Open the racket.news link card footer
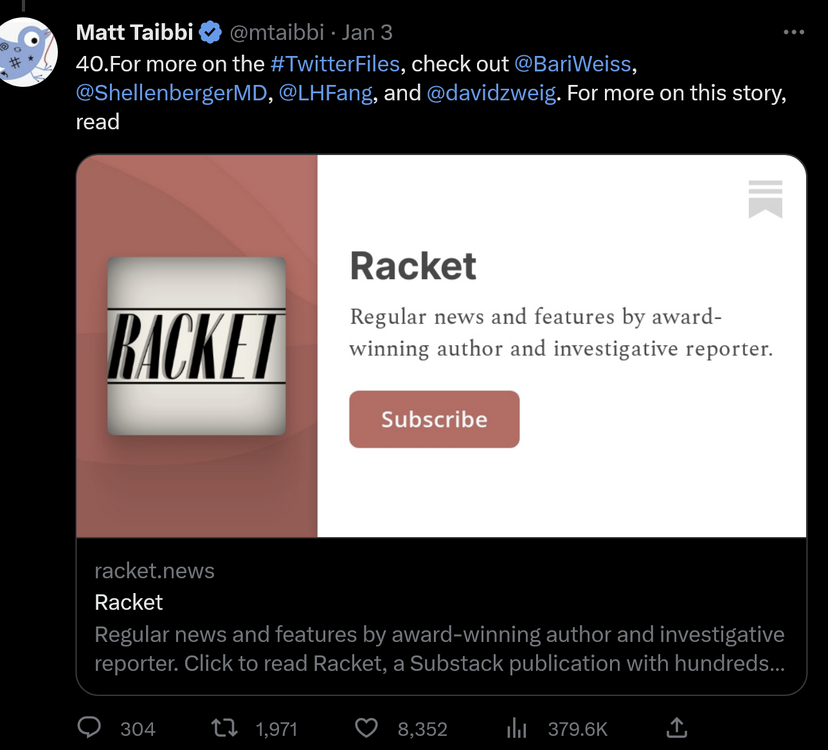 click(440, 617)
